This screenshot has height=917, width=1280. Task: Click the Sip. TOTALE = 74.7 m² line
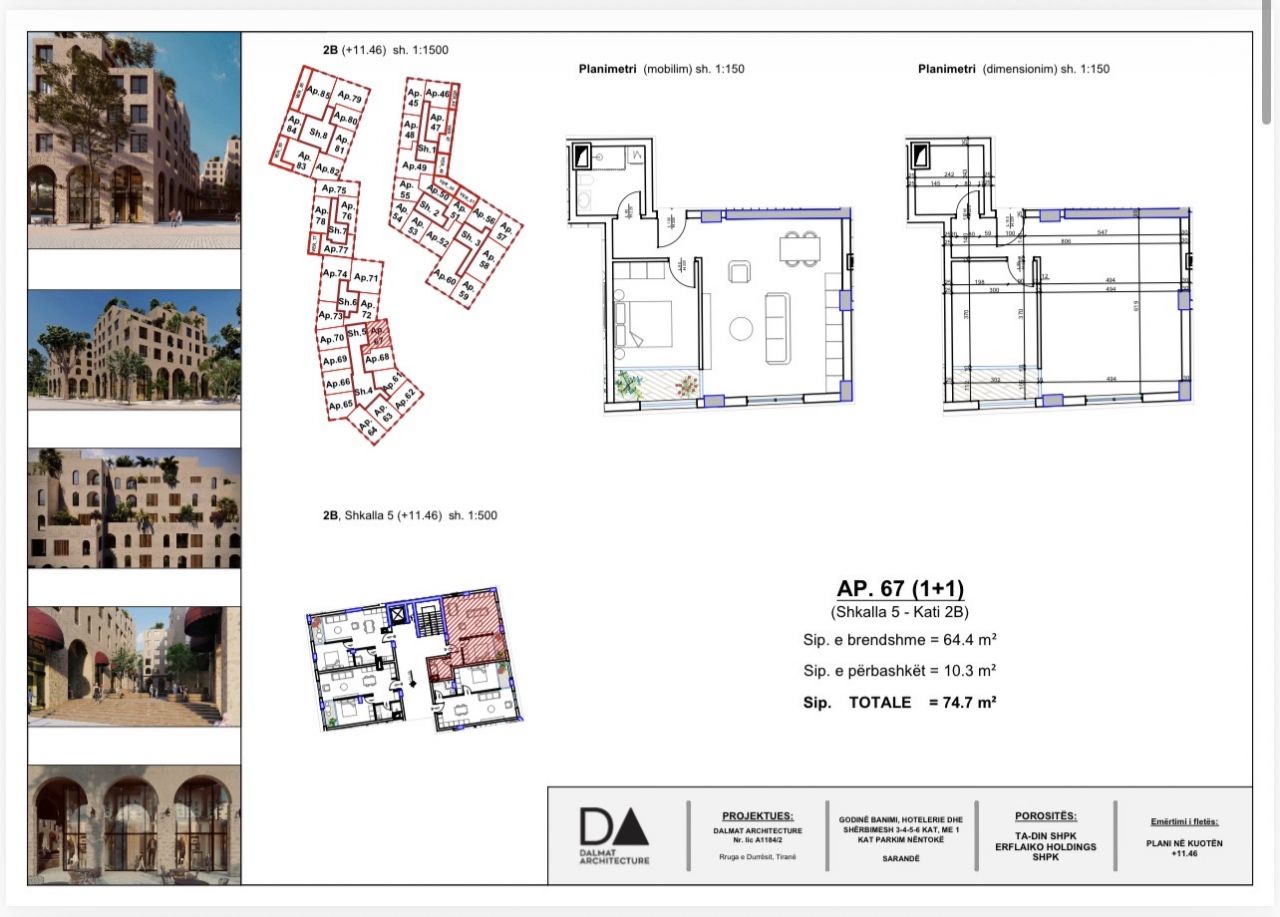pos(899,703)
